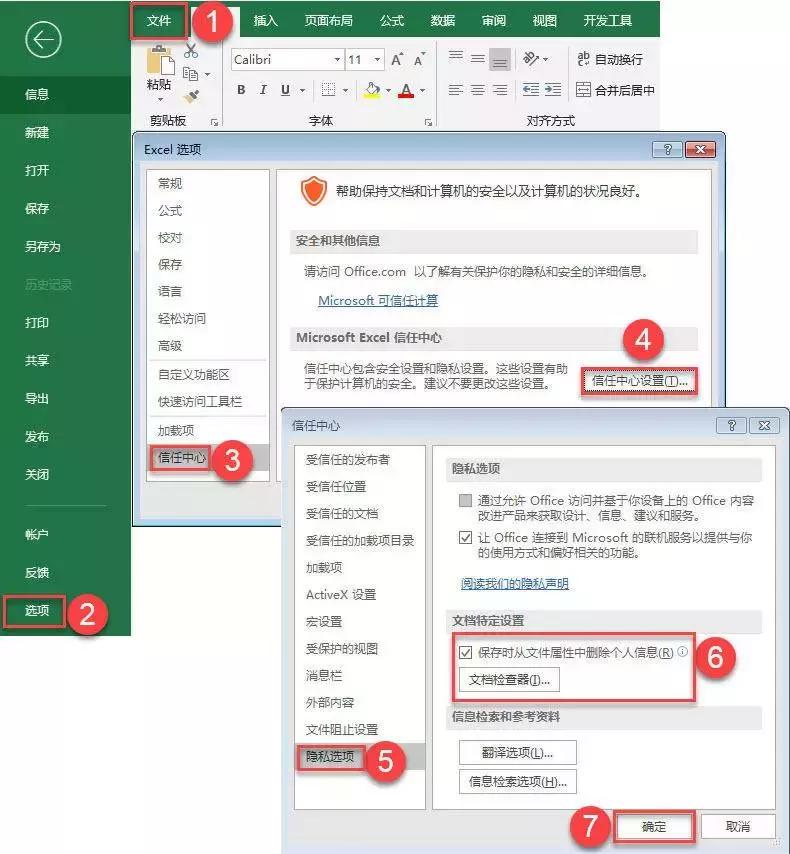Open the underline style dropdown arrow
This screenshot has height=854, width=790.
tap(302, 90)
